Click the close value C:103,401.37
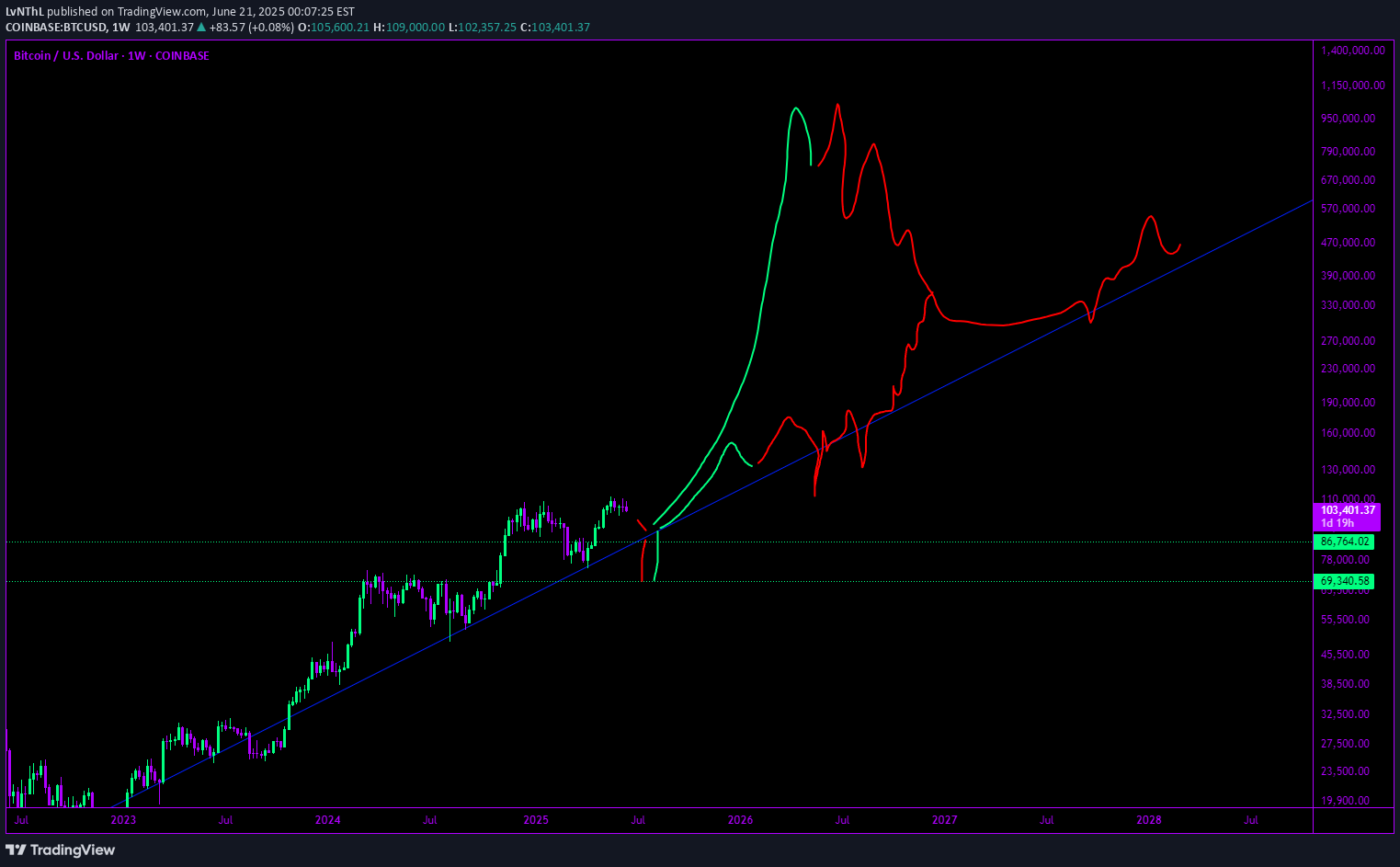1400x867 pixels. point(555,28)
